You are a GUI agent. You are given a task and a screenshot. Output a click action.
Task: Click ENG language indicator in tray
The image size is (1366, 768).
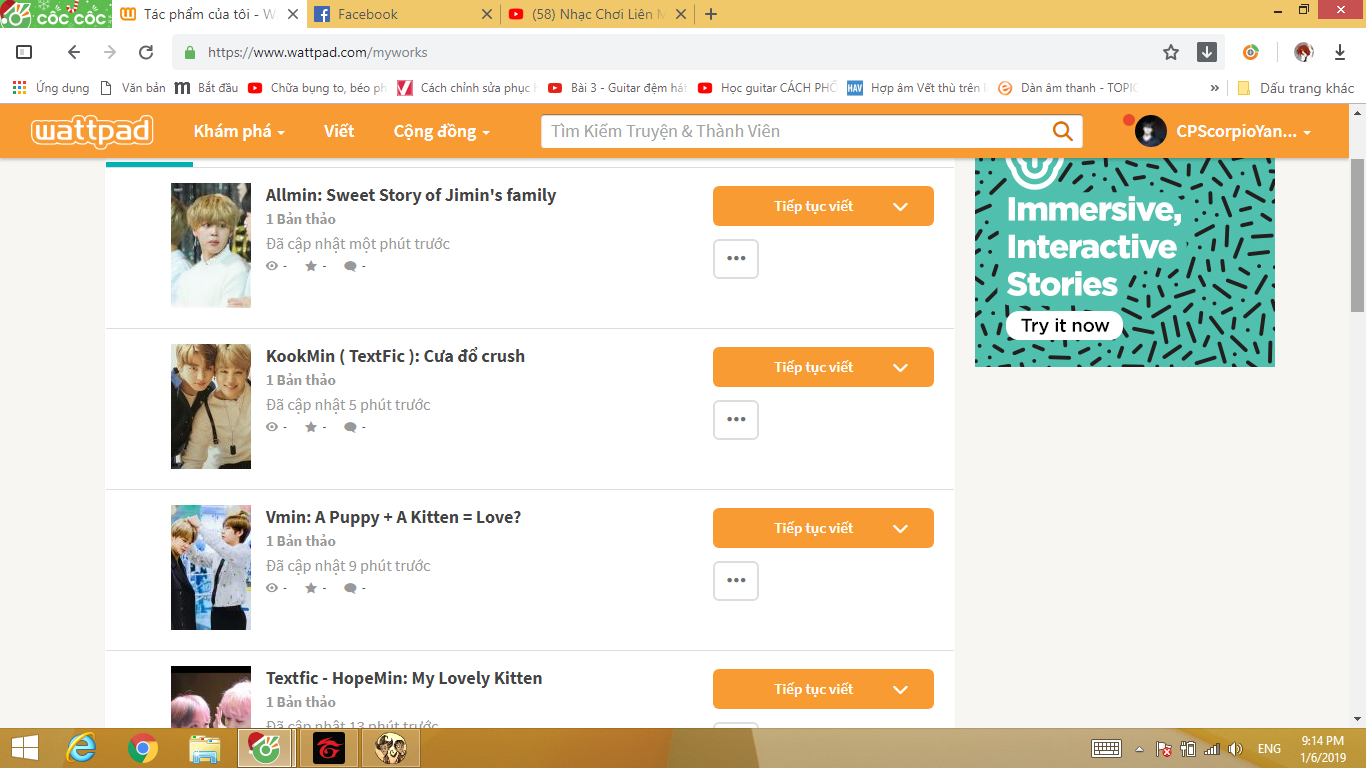pos(1269,748)
